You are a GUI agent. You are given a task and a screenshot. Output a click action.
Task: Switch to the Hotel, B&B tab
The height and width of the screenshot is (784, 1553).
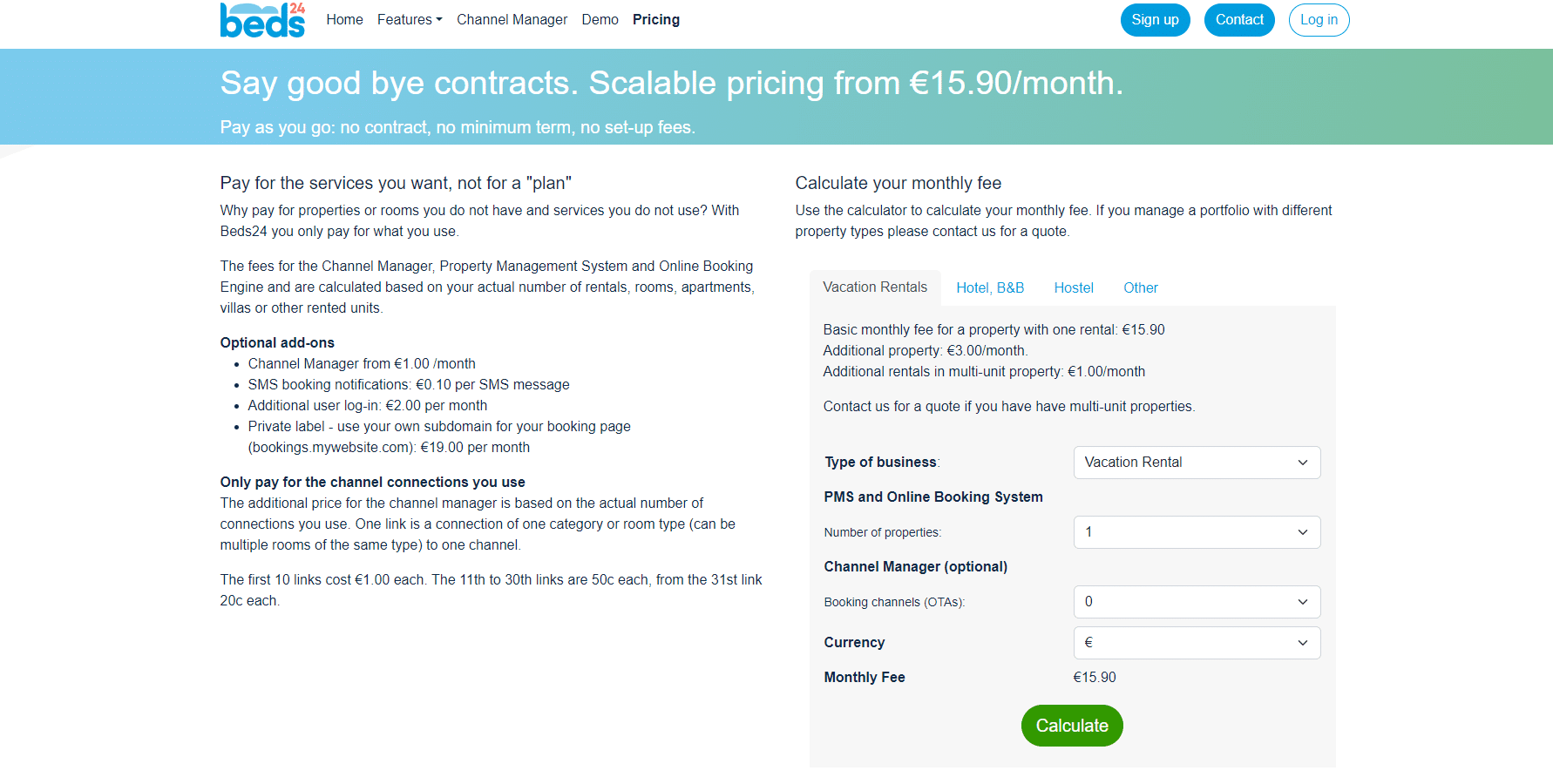coord(990,287)
